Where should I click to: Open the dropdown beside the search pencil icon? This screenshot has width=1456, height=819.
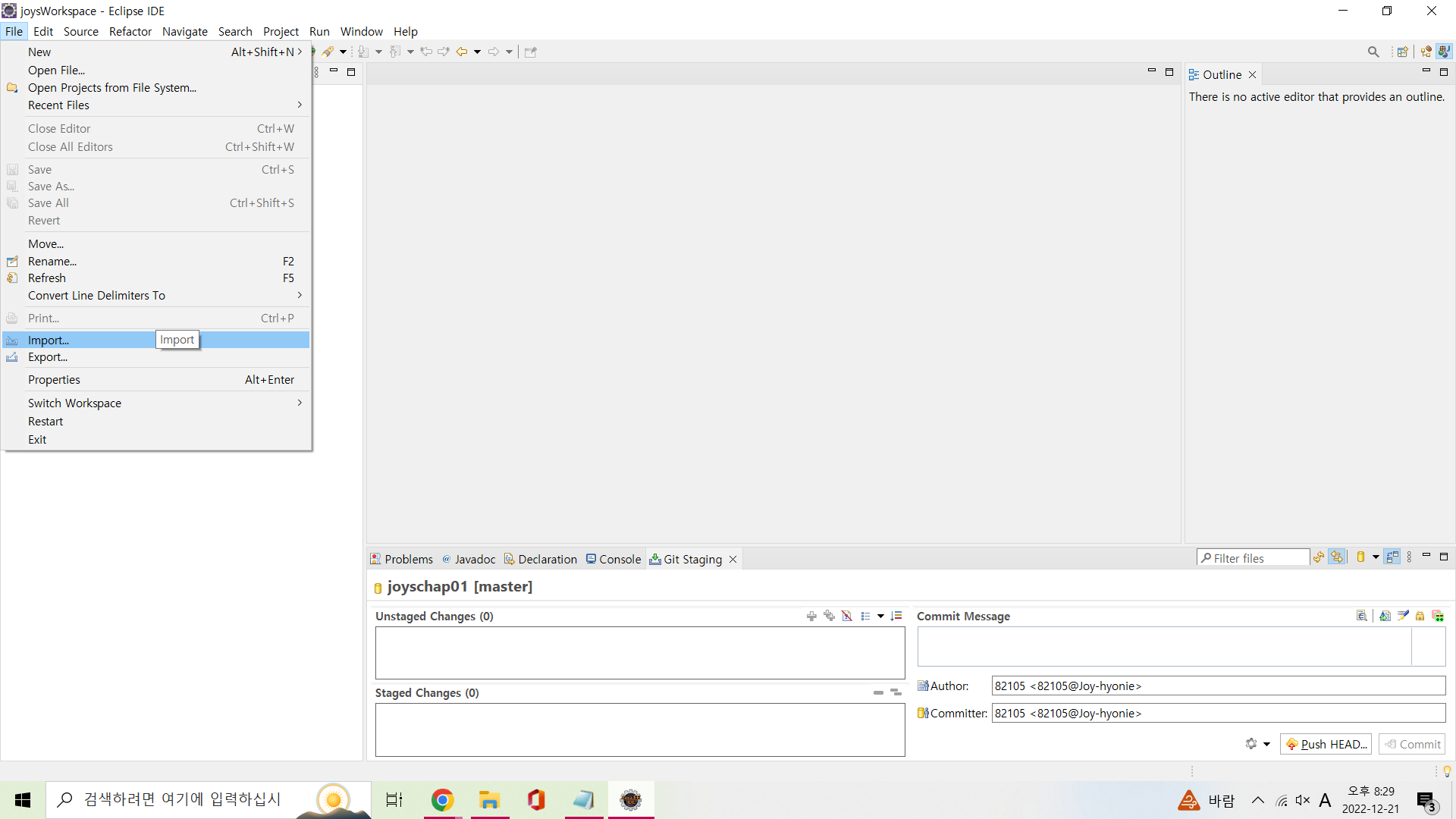343,52
